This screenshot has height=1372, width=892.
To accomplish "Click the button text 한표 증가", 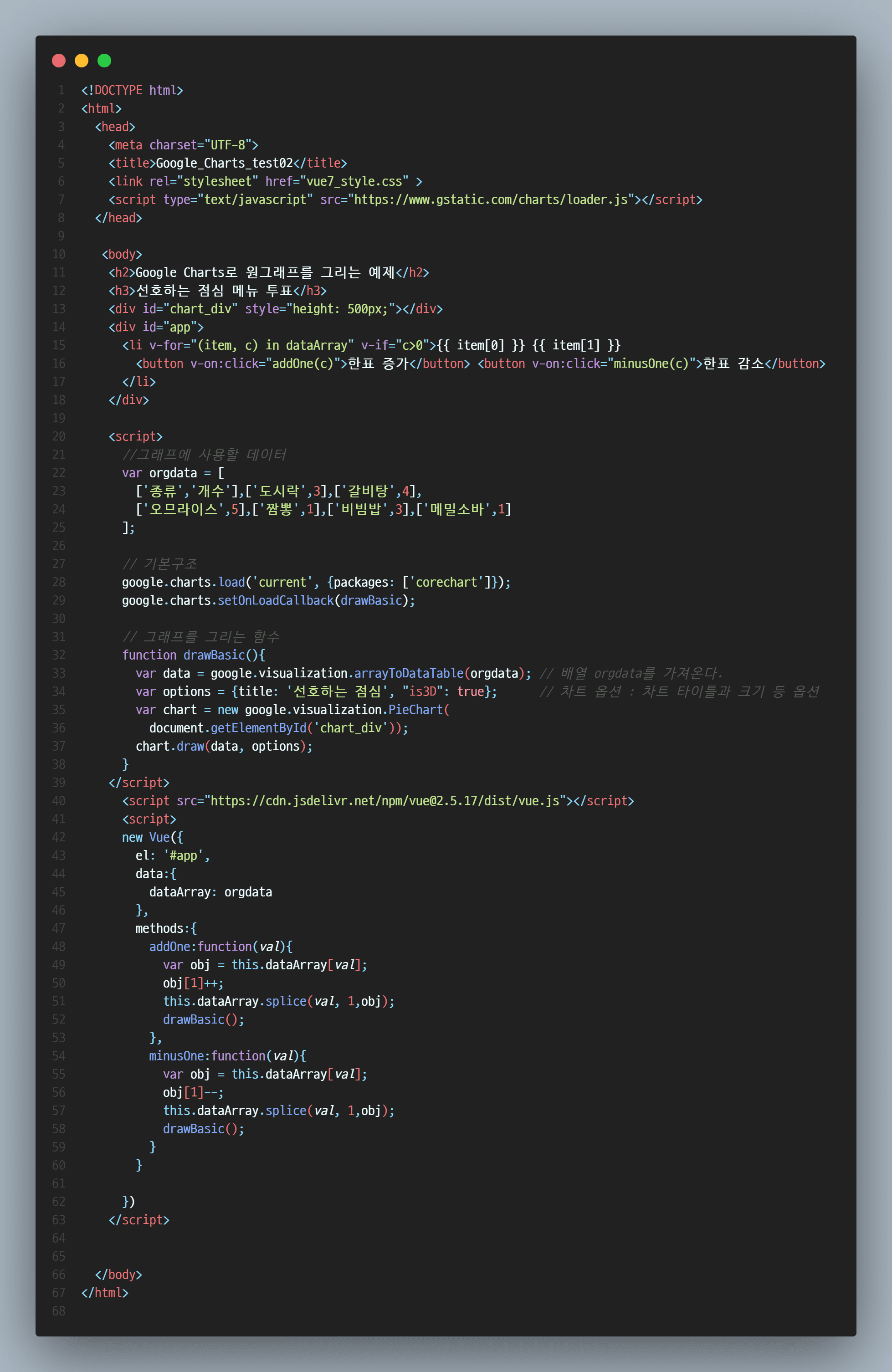I will coord(378,364).
